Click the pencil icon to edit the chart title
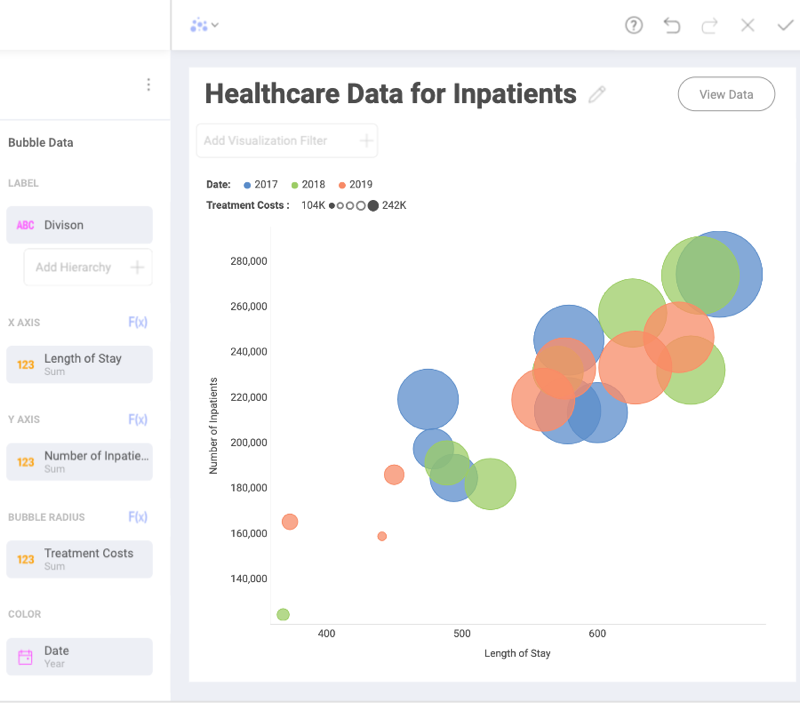 tap(597, 94)
